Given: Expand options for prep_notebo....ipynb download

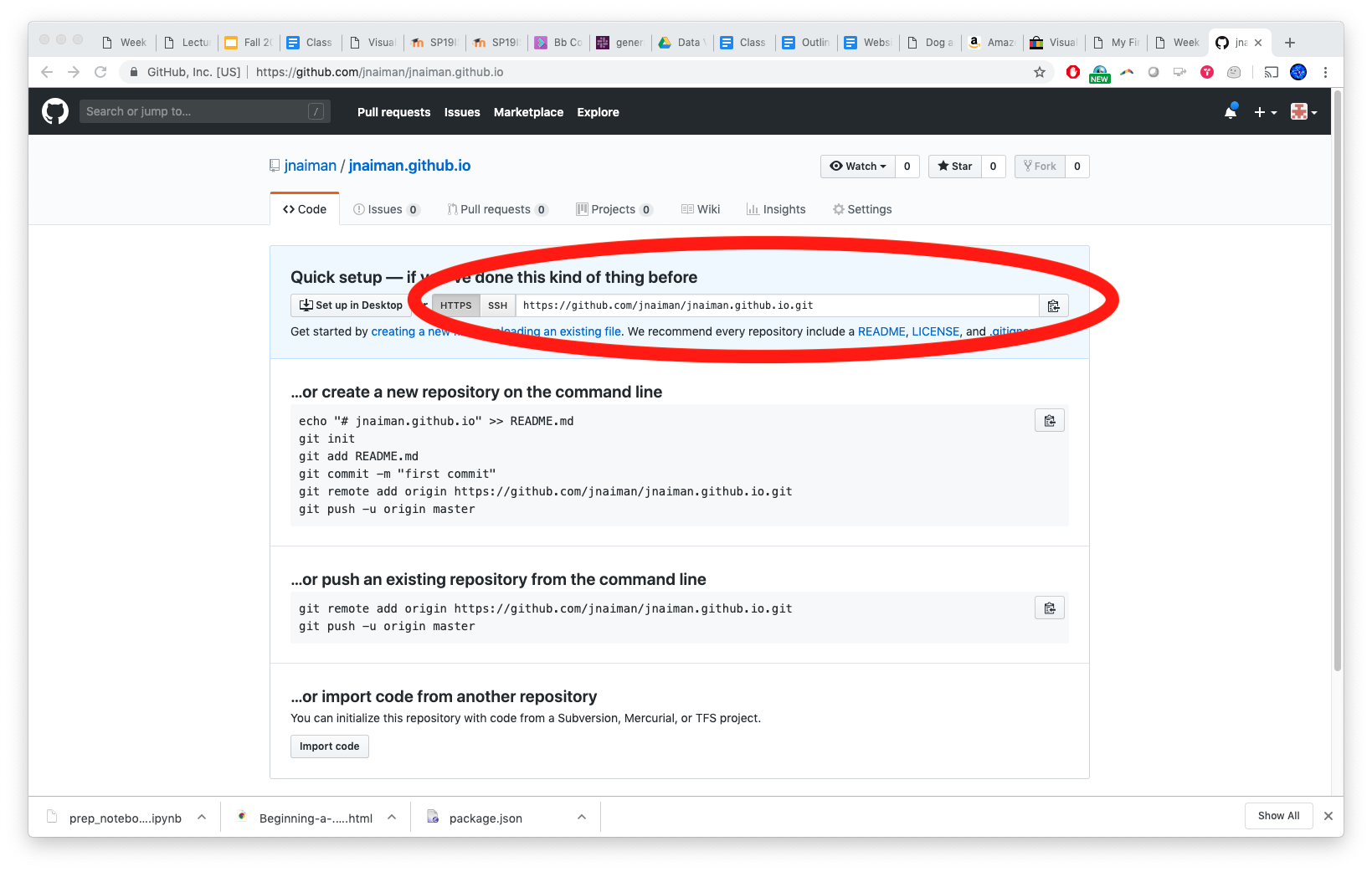Looking at the screenshot, I should tap(202, 817).
